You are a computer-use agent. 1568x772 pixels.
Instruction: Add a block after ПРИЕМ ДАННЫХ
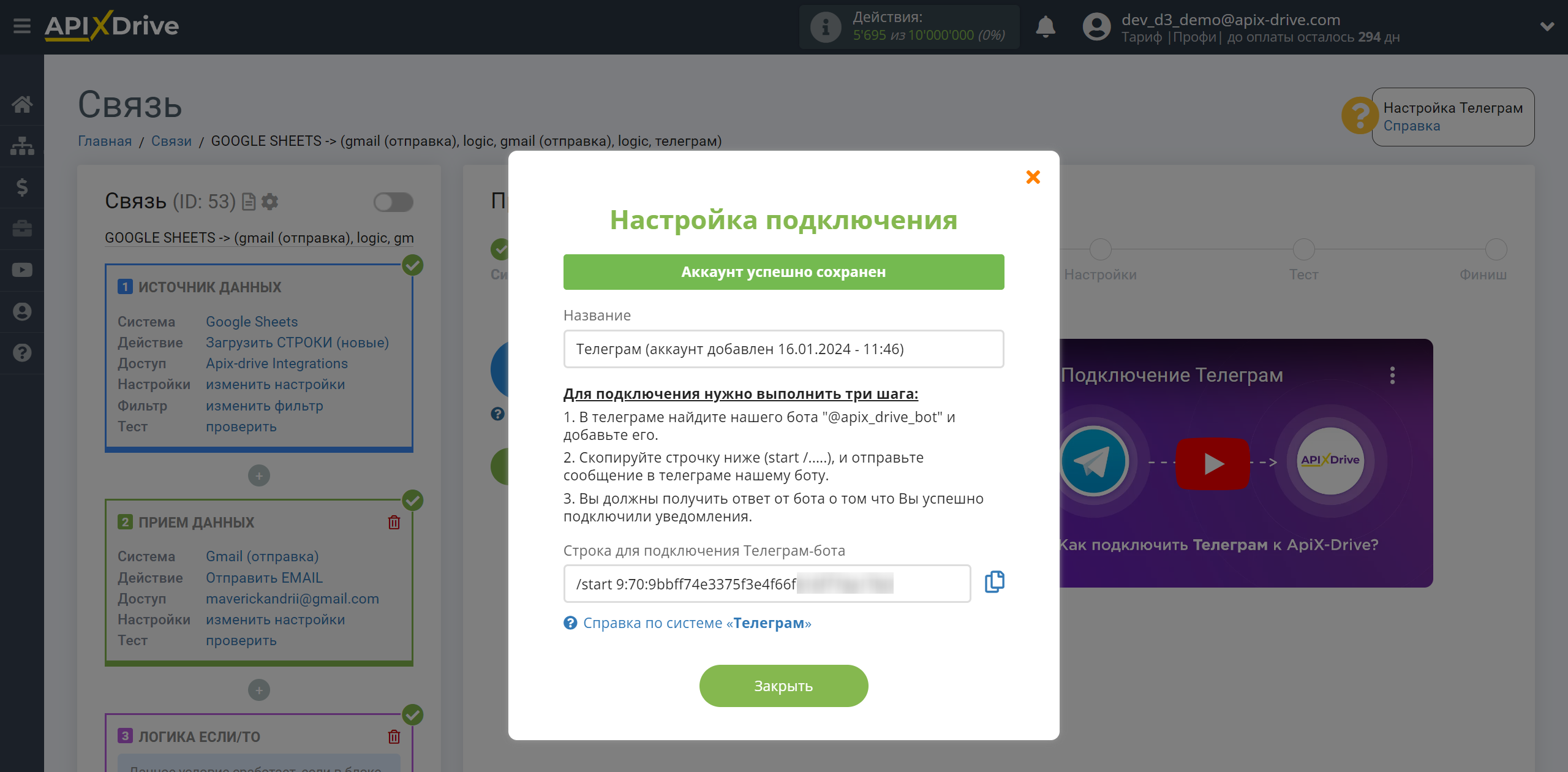[259, 691]
